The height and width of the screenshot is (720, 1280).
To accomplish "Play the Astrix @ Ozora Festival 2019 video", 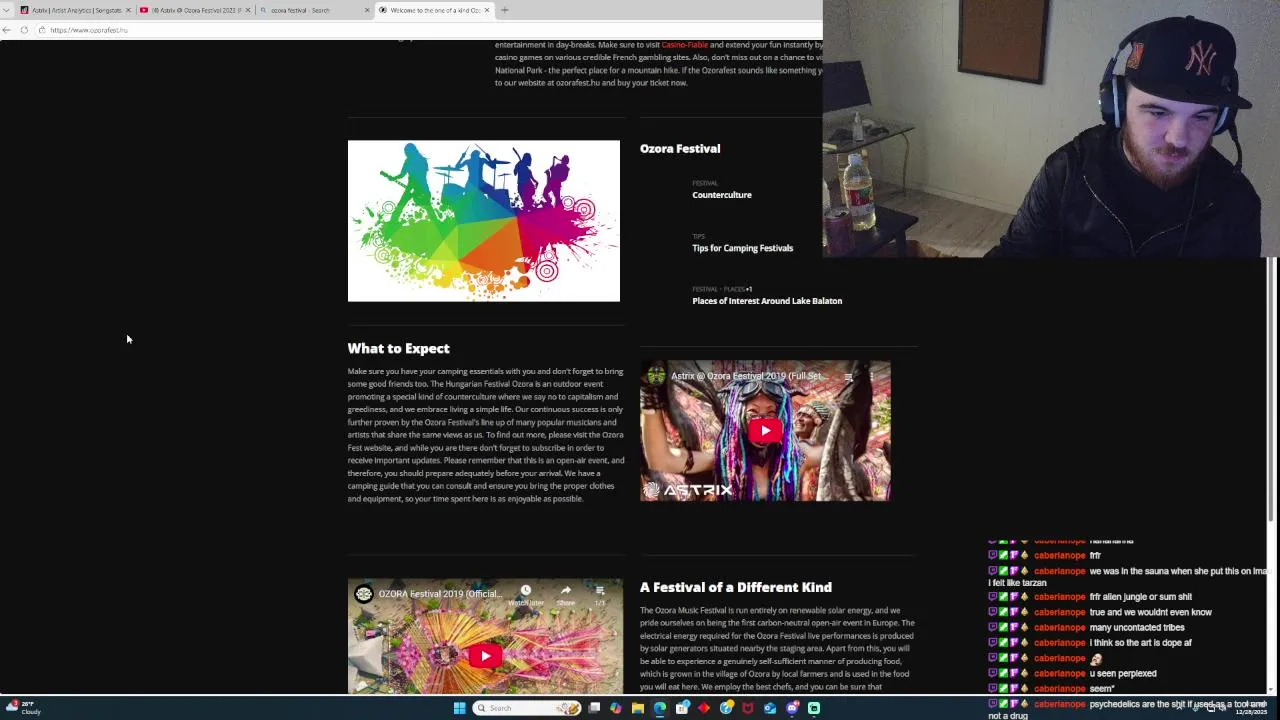I will [x=765, y=431].
